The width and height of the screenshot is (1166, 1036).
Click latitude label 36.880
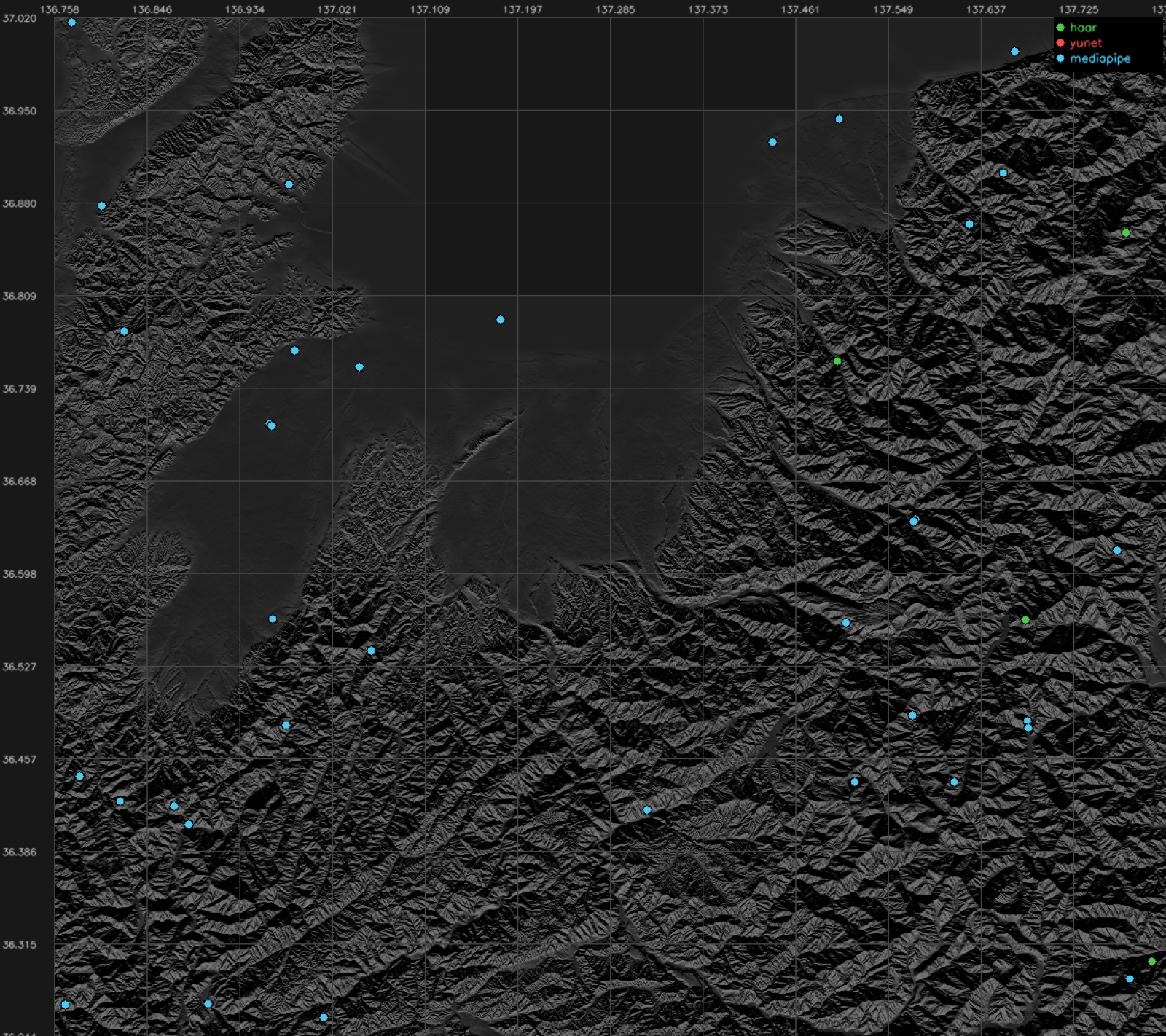coord(19,203)
